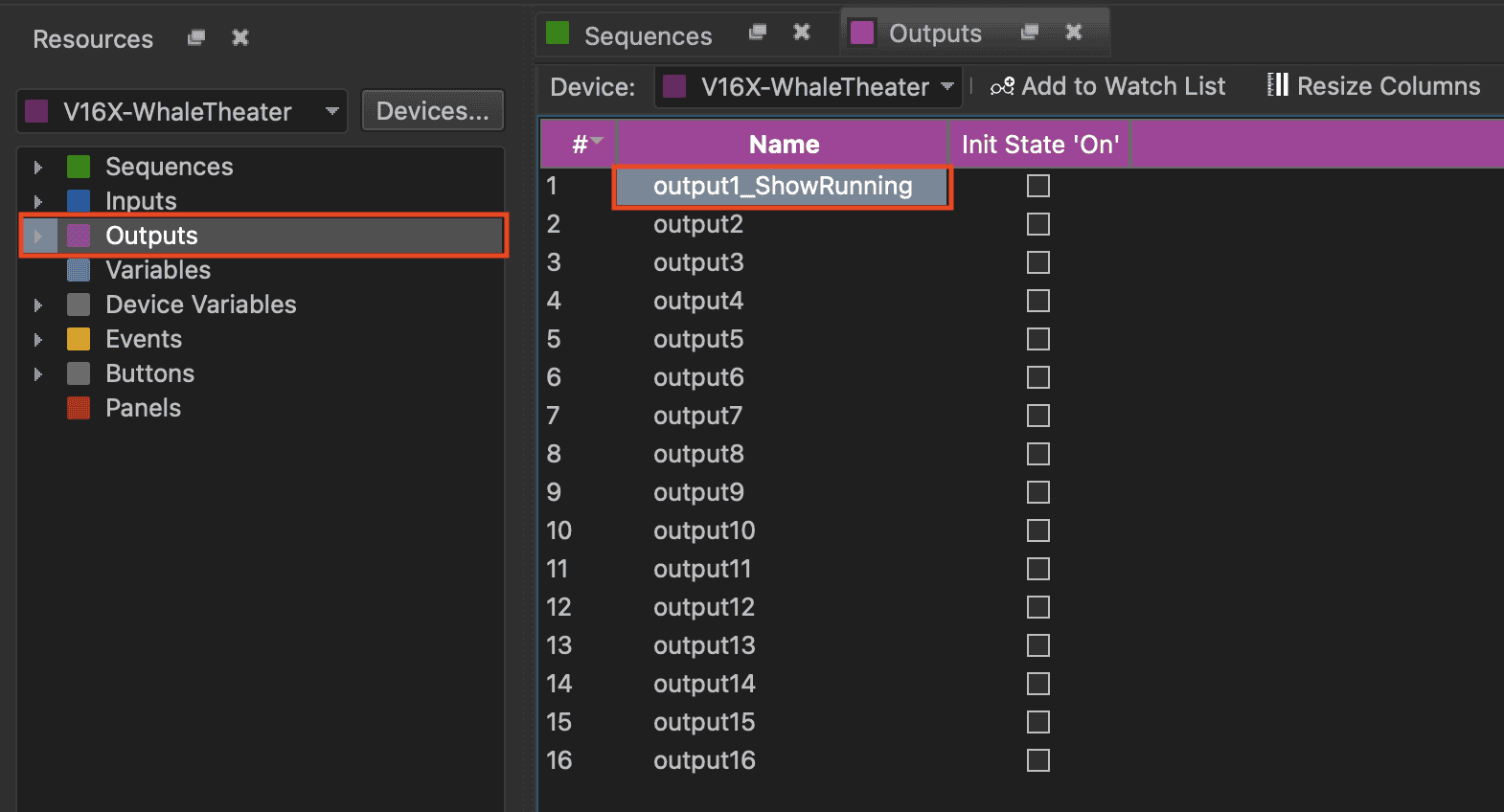Click the blue Inputs icon in Resources tree
The width and height of the screenshot is (1504, 812).
[x=79, y=201]
